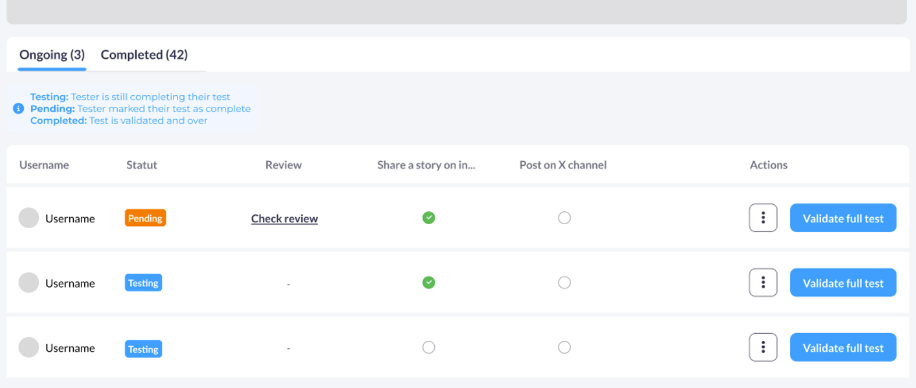916x388 pixels.
Task: Click the Username name in Pending row
Action: point(70,219)
